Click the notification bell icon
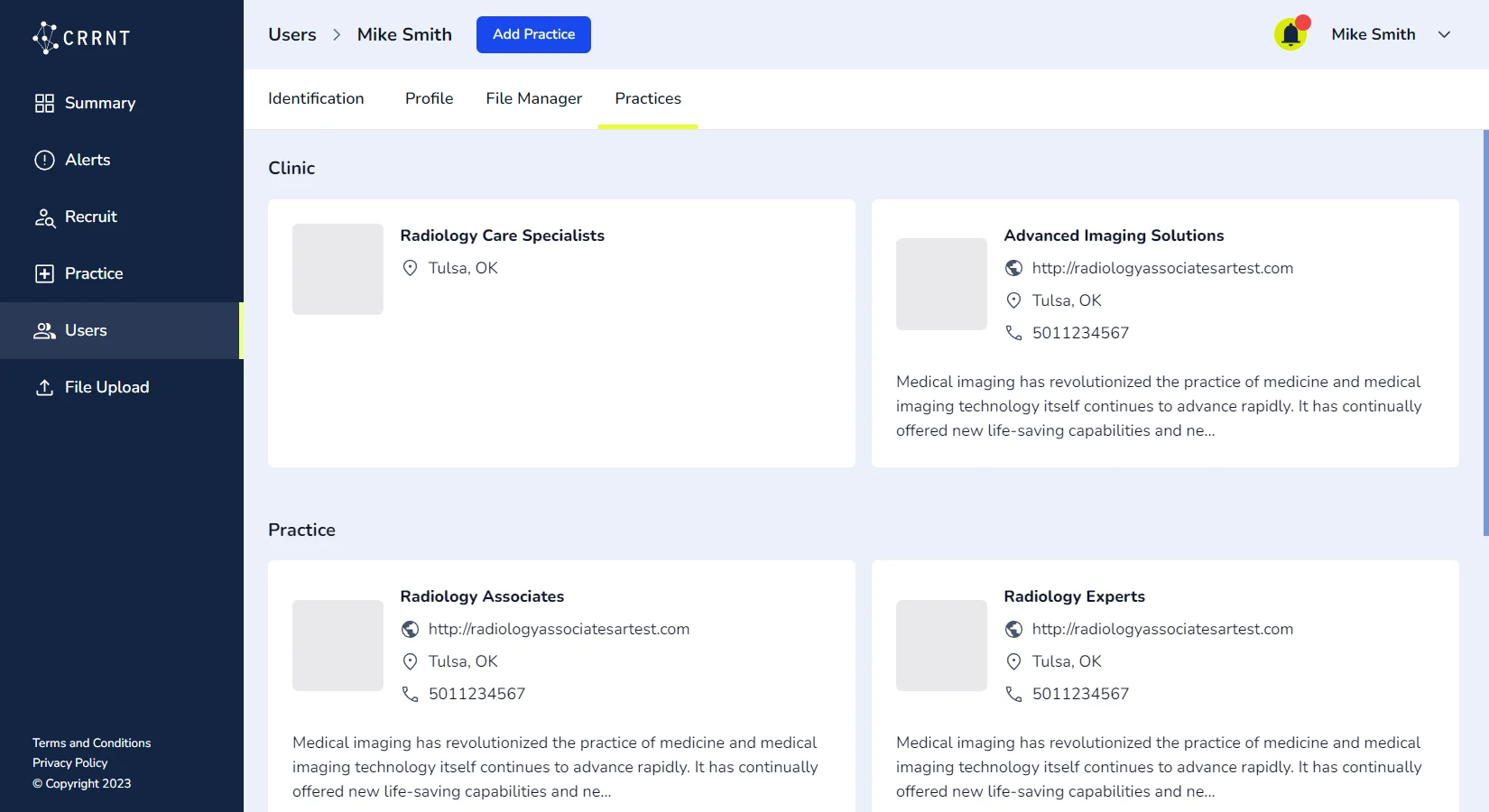Viewport: 1489px width, 812px height. [1290, 35]
